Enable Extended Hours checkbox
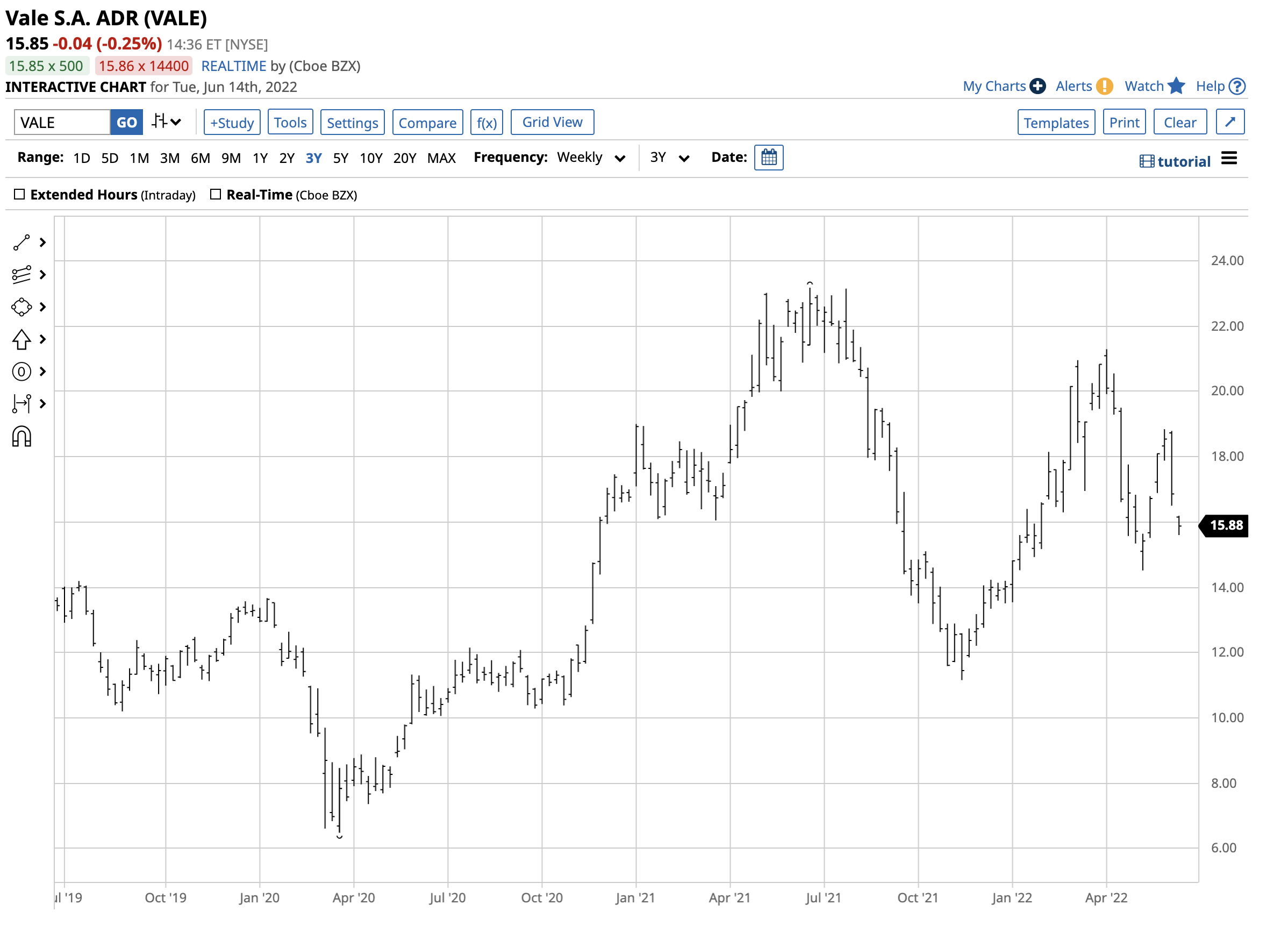 coord(19,195)
